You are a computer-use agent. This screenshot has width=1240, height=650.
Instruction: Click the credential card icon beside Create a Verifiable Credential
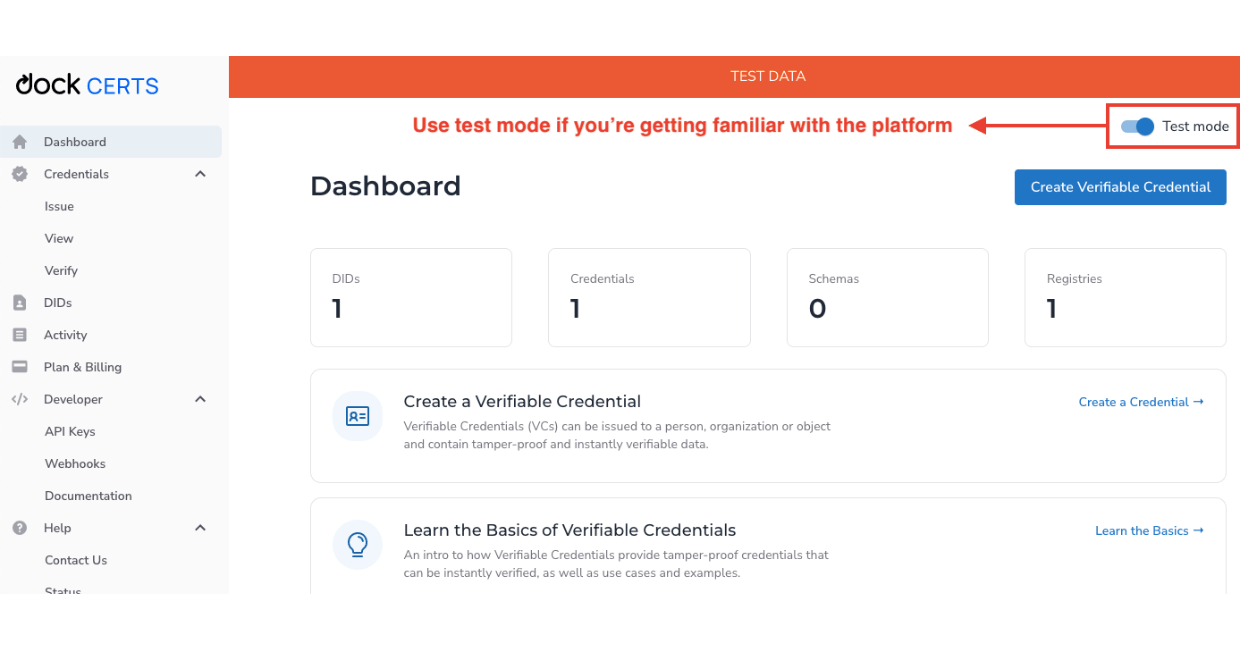[357, 416]
